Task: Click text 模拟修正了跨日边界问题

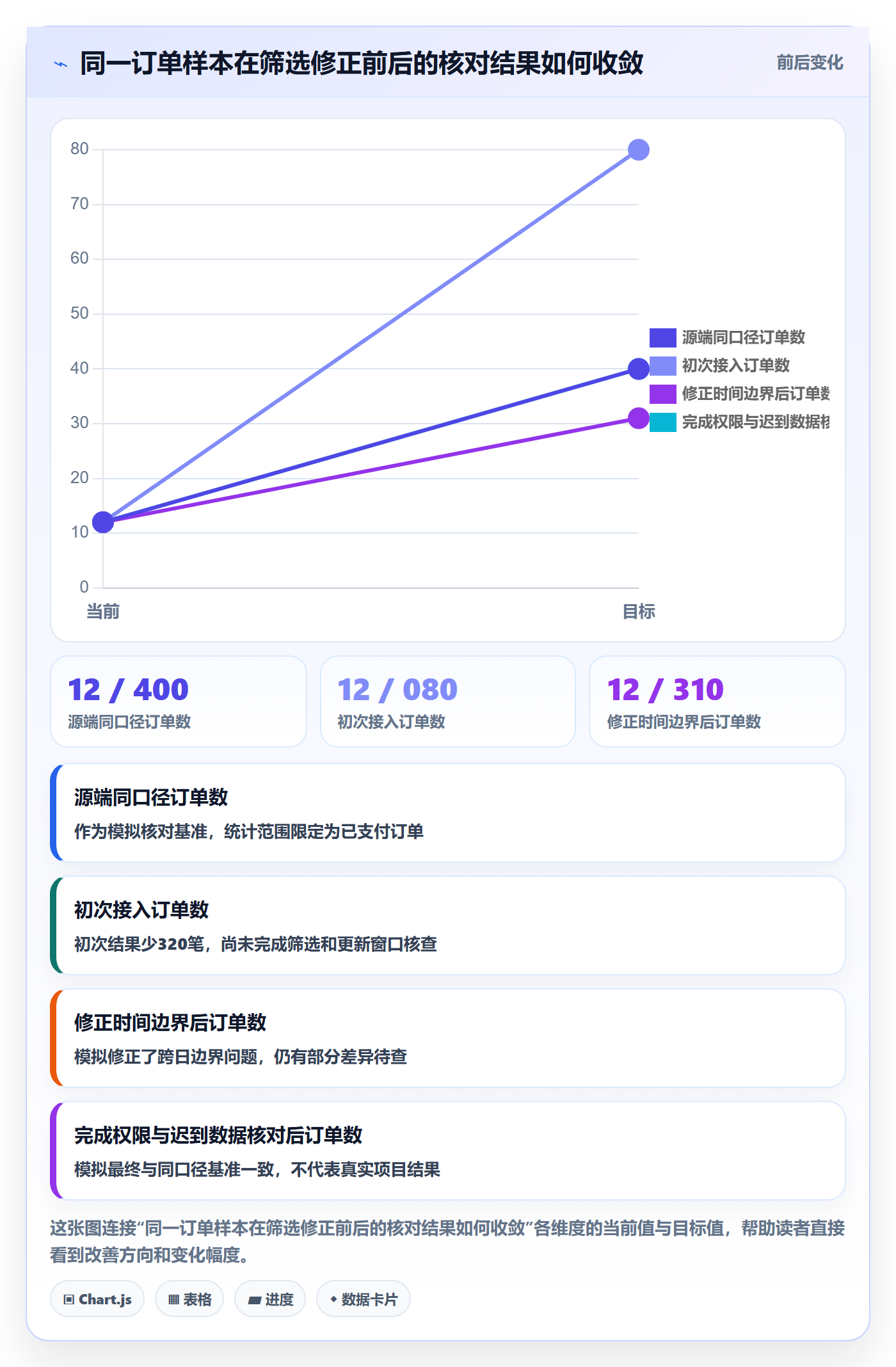Action: pyautogui.click(x=166, y=1057)
